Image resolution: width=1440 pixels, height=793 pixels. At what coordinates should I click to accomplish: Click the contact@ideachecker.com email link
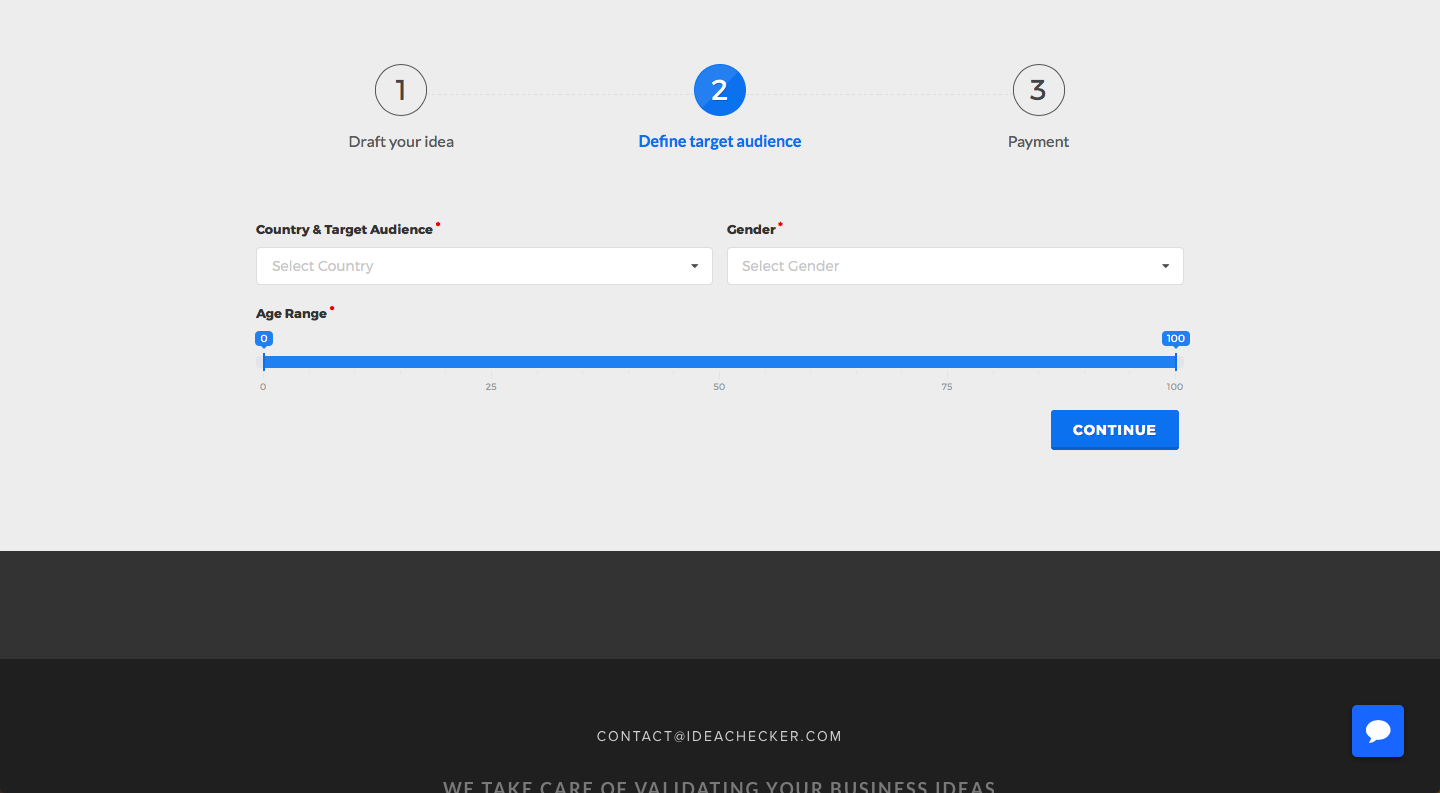[720, 736]
